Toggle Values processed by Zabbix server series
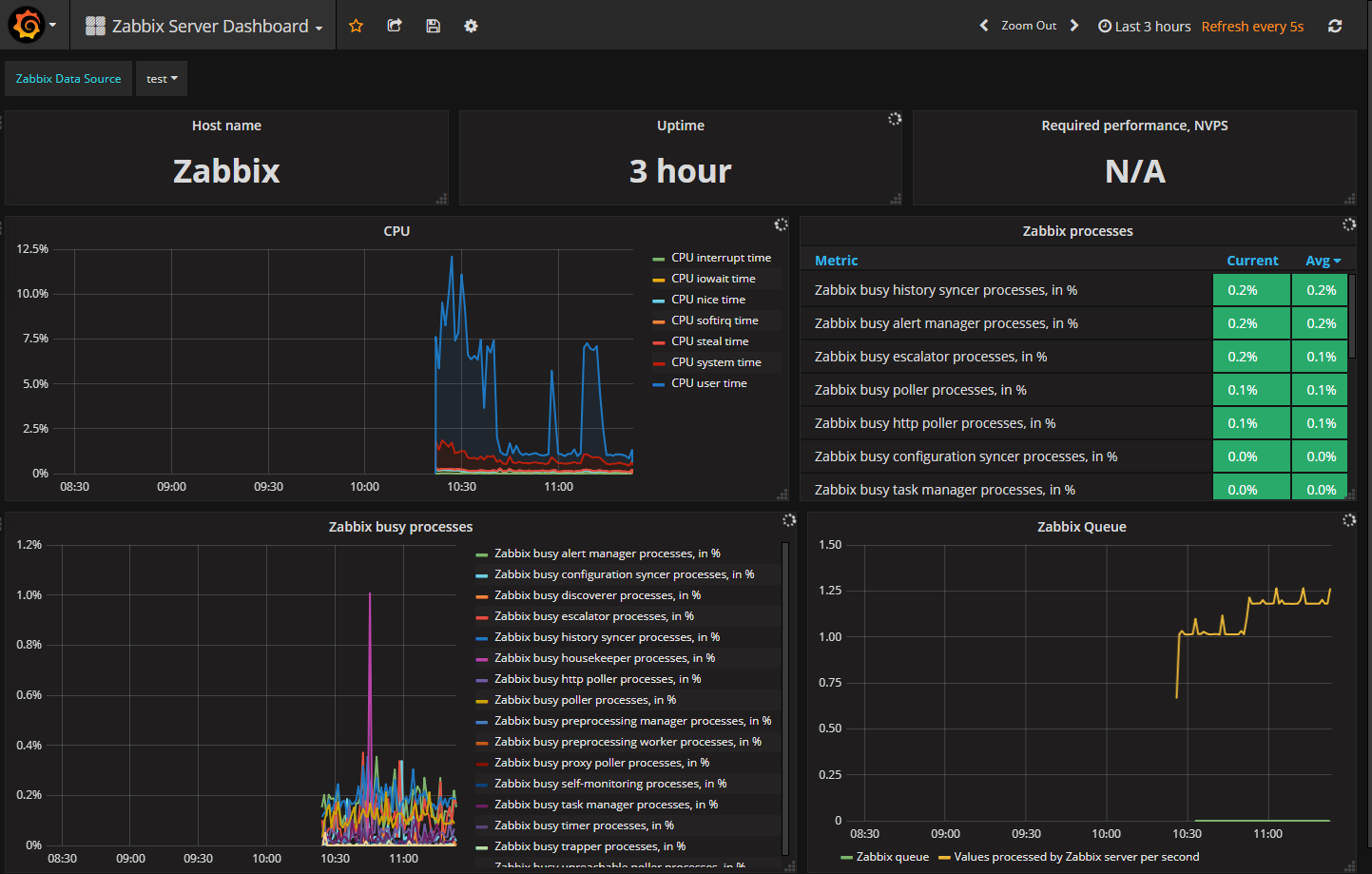 [1076, 857]
